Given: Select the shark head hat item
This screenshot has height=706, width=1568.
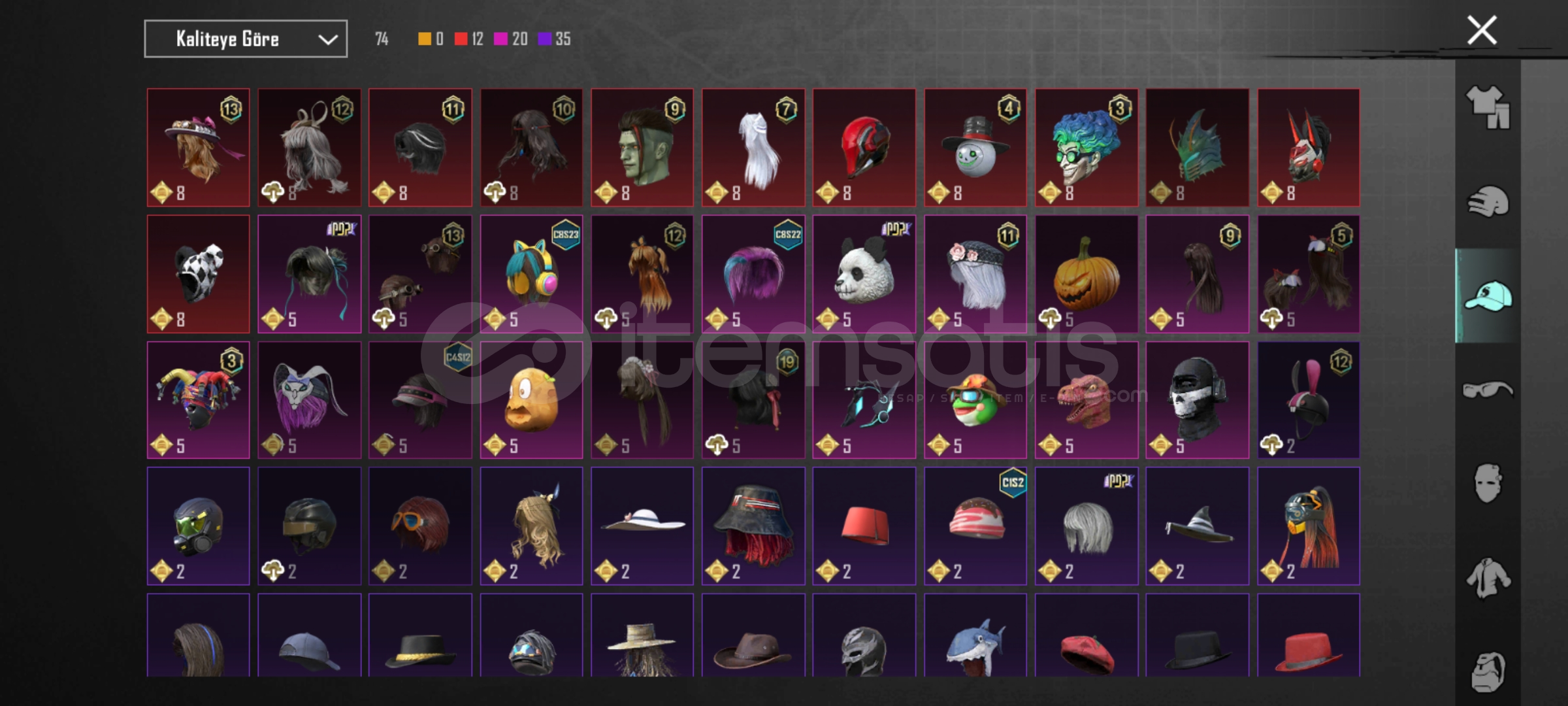Looking at the screenshot, I should 975,635.
